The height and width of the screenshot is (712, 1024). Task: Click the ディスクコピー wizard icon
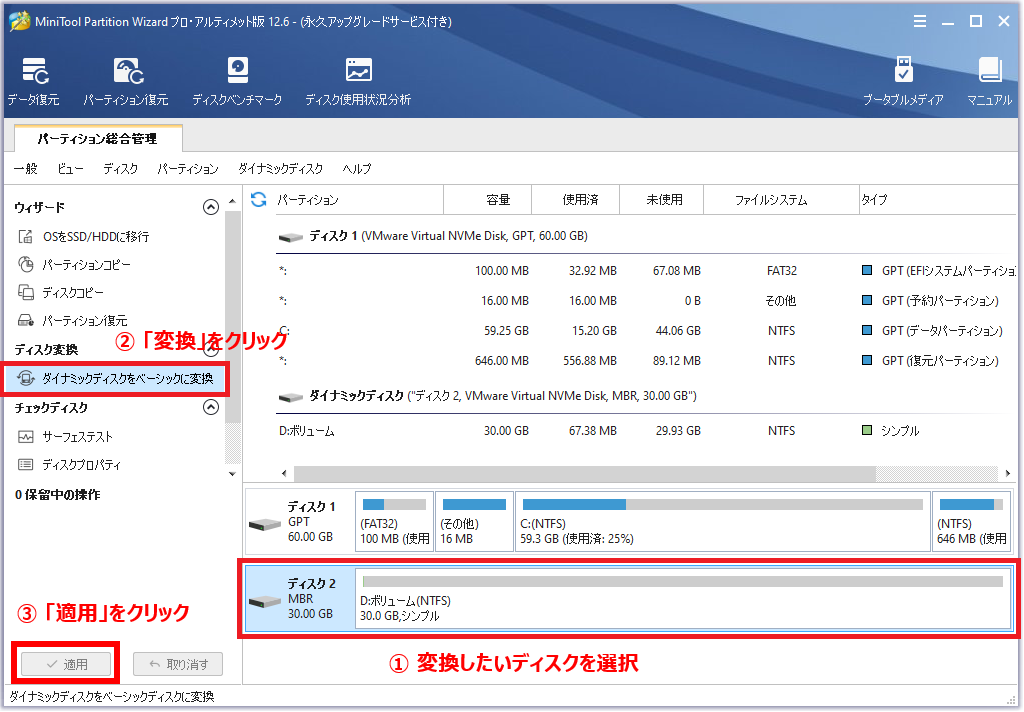[x=25, y=293]
